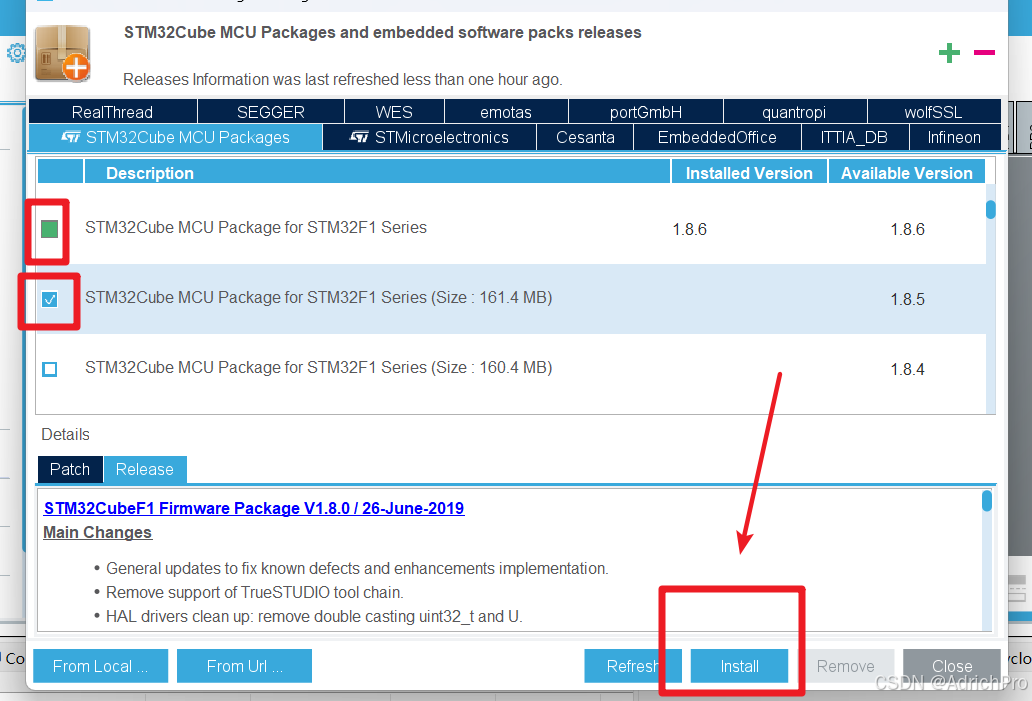Click the package list vertical scrollbar thumb

[991, 210]
